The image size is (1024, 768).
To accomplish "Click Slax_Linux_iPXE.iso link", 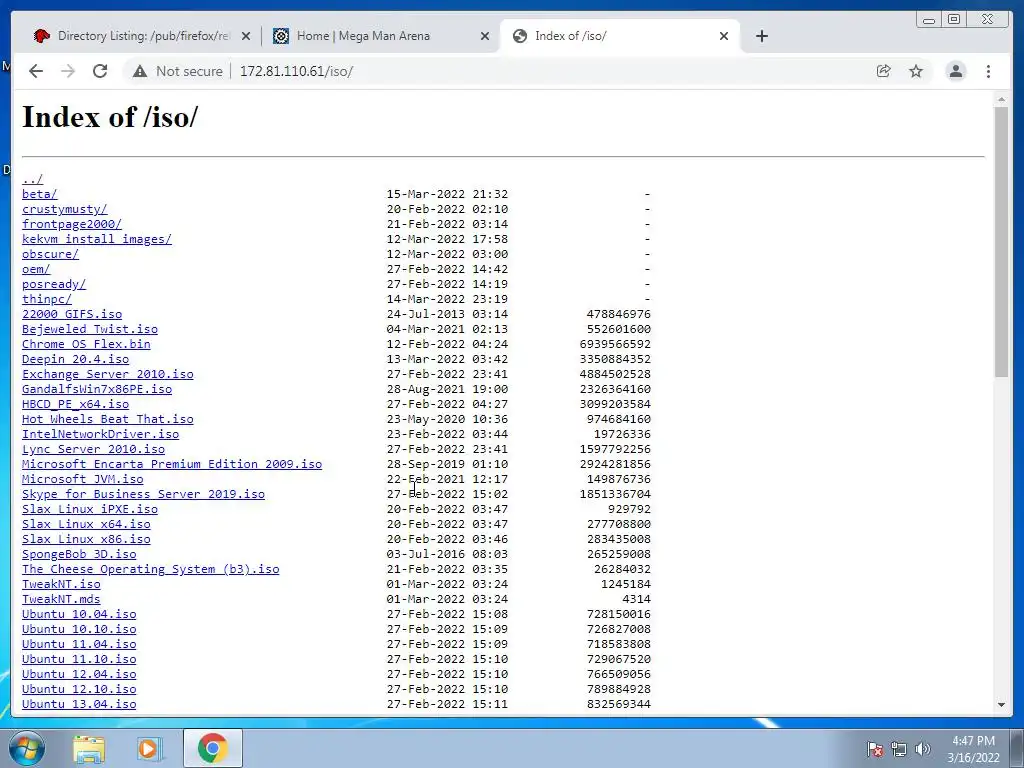I will (89, 509).
